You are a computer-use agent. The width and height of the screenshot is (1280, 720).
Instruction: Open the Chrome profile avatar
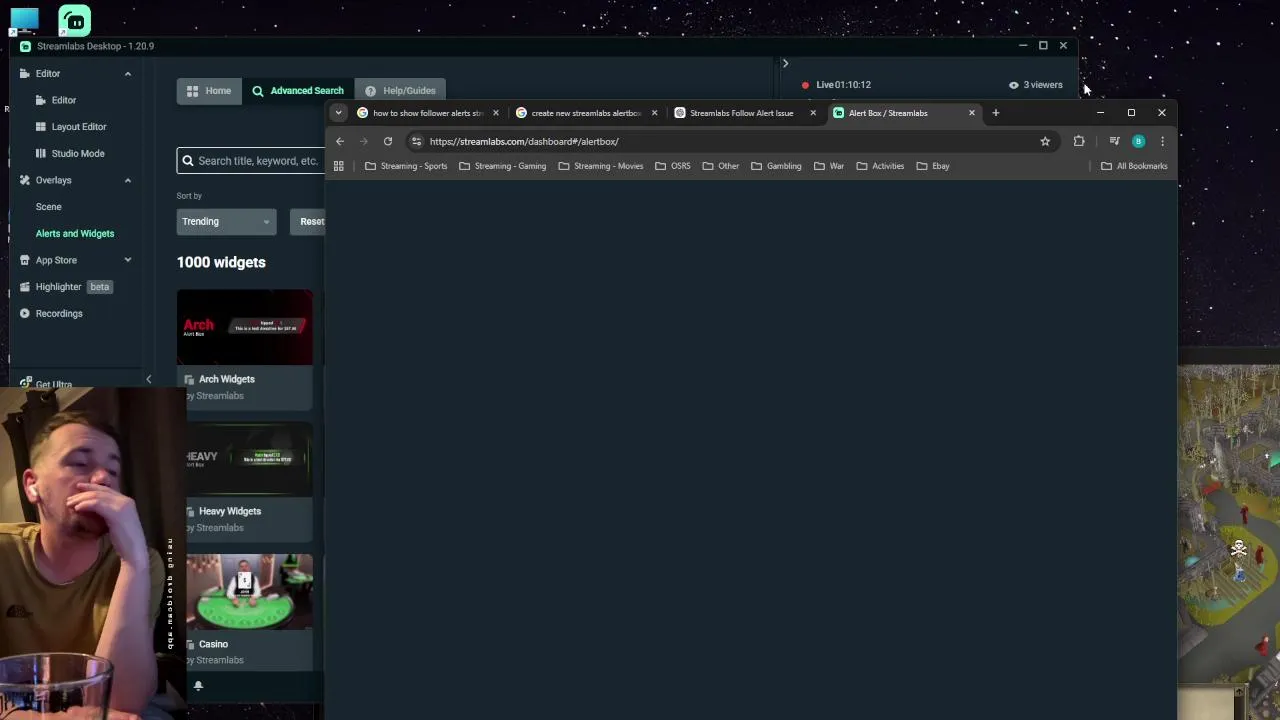[x=1138, y=141]
